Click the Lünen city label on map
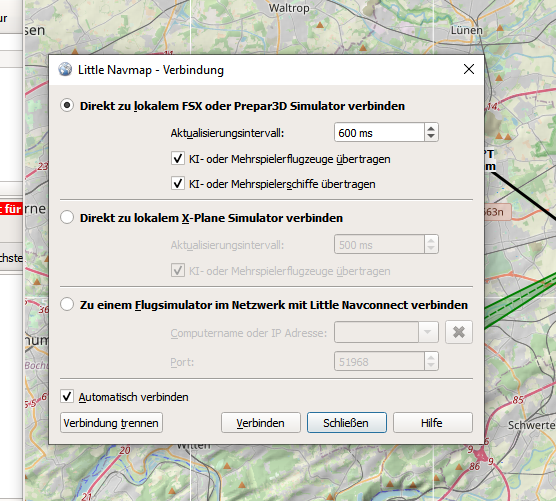 [x=467, y=30]
